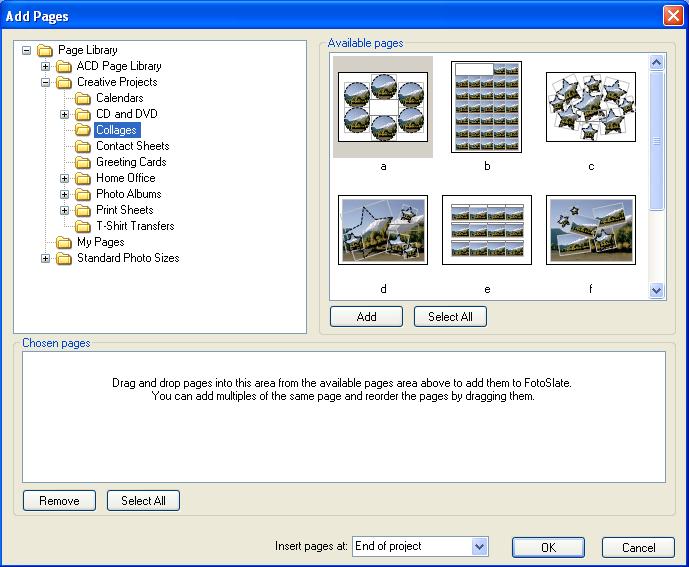The width and height of the screenshot is (689, 567).
Task: Expand the Print Sheets folder
Action: 65,210
